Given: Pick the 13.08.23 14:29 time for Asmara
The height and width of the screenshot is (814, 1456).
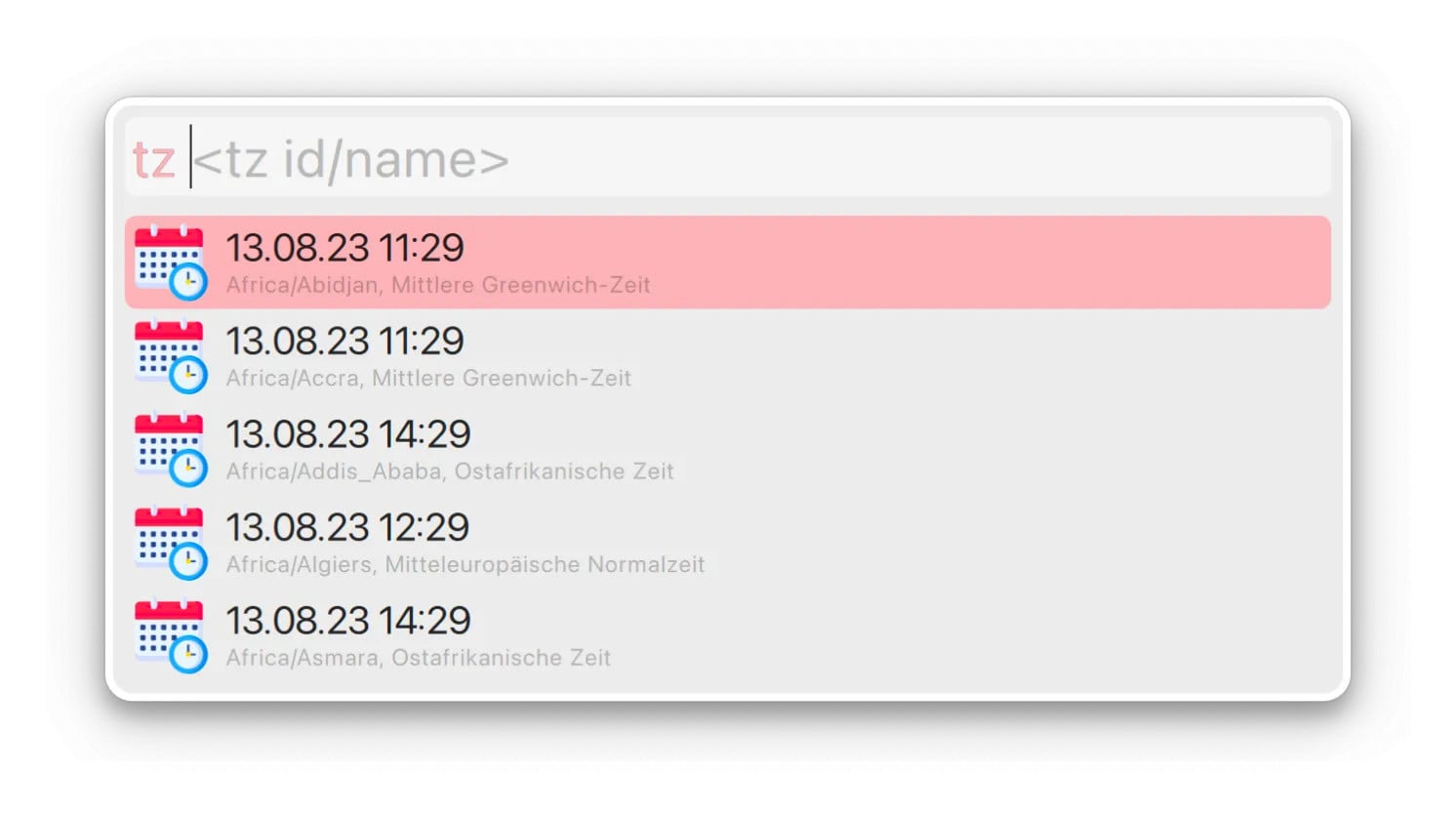Looking at the screenshot, I should click(348, 621).
